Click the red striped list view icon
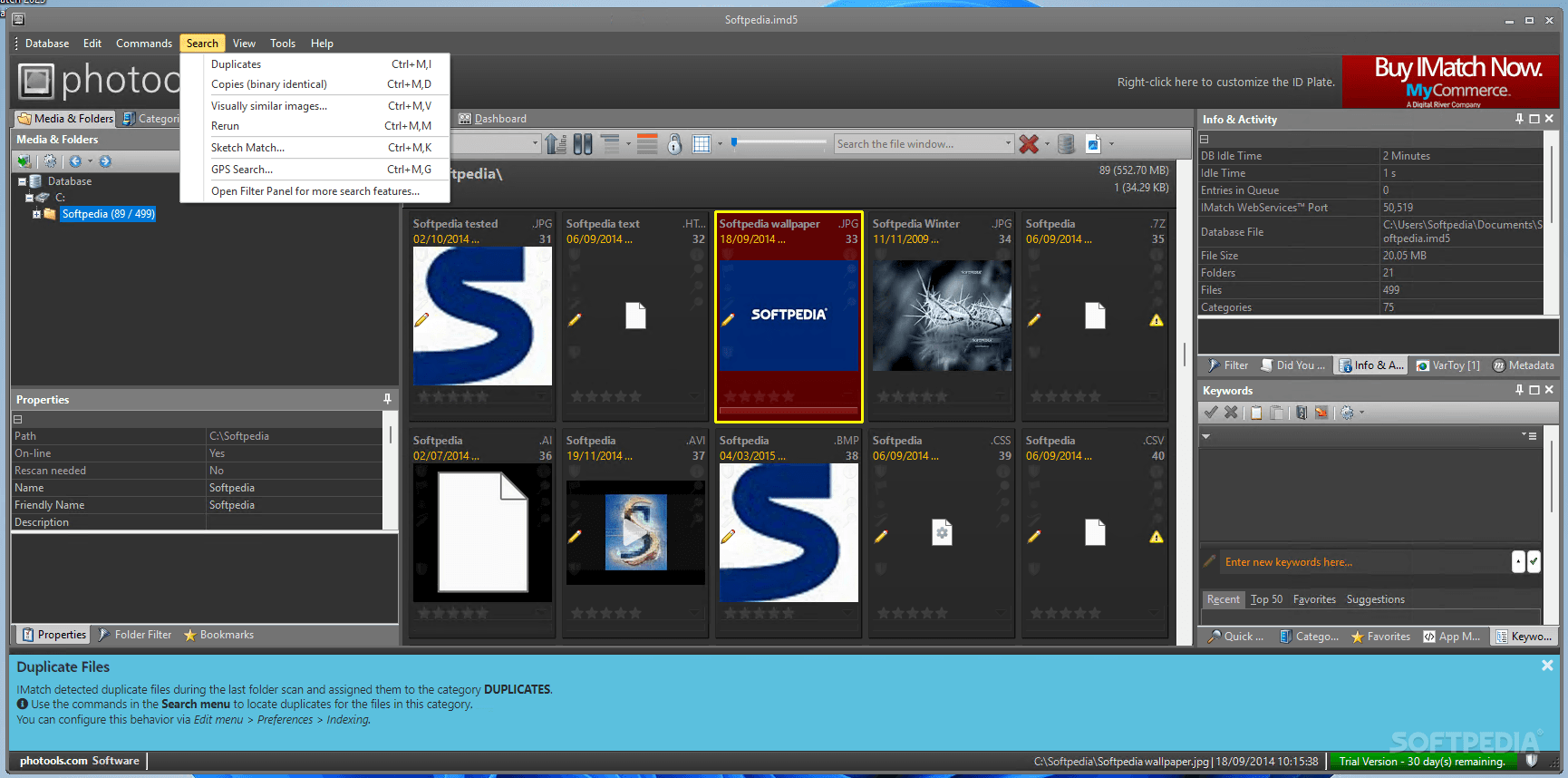1568x778 pixels. coord(647,144)
